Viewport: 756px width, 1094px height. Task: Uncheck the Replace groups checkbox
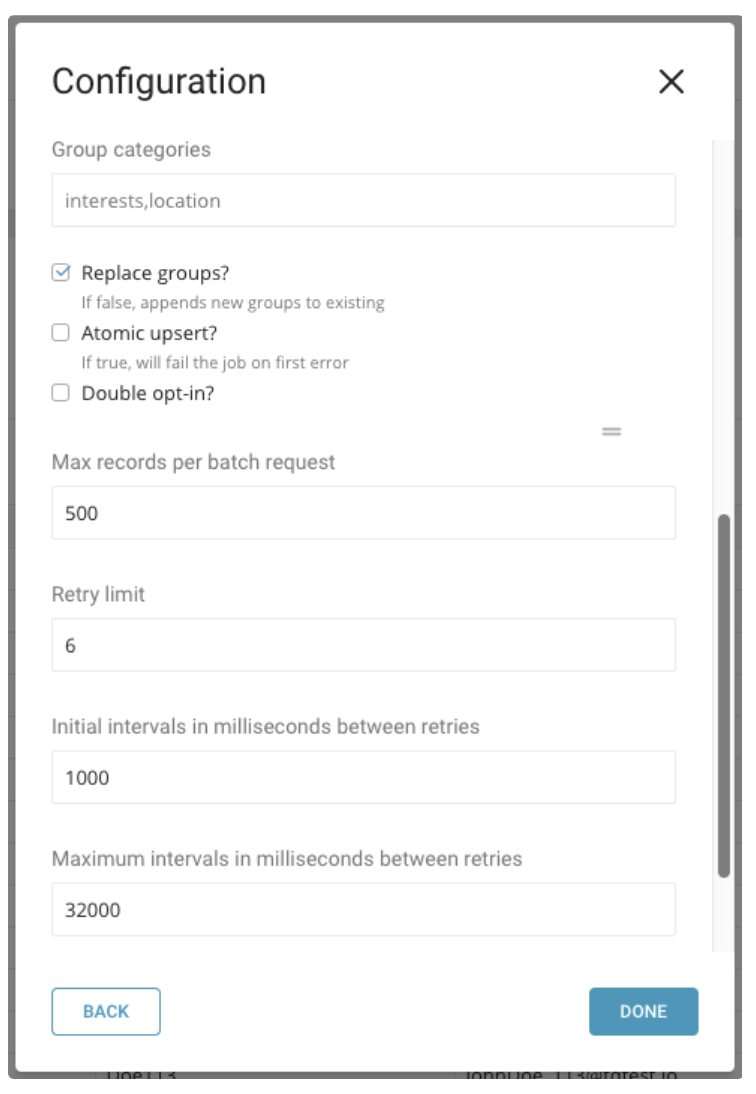pyautogui.click(x=61, y=272)
